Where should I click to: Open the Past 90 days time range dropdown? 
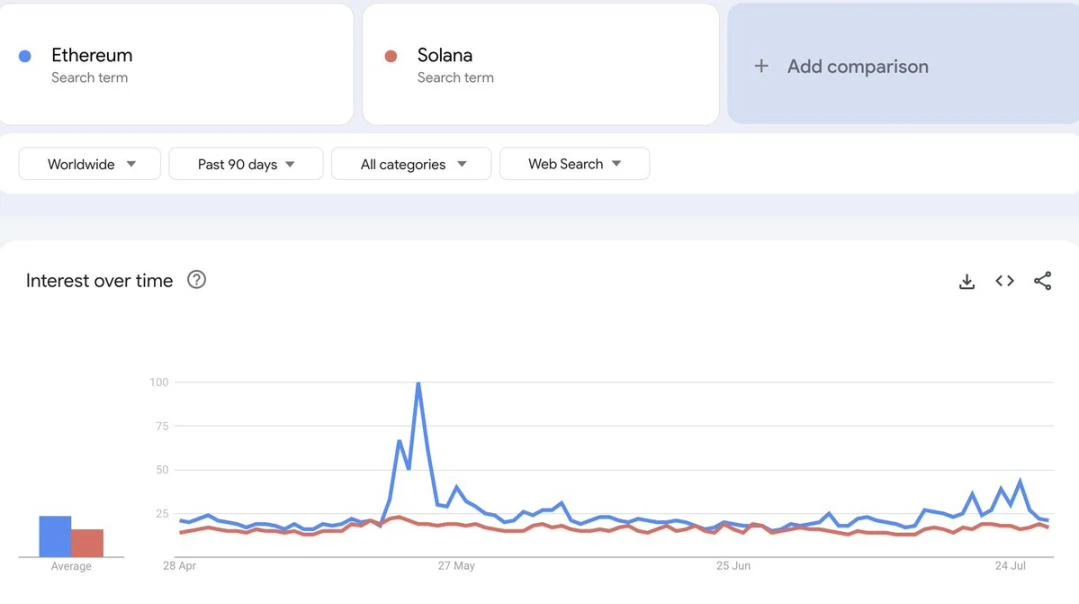246,163
